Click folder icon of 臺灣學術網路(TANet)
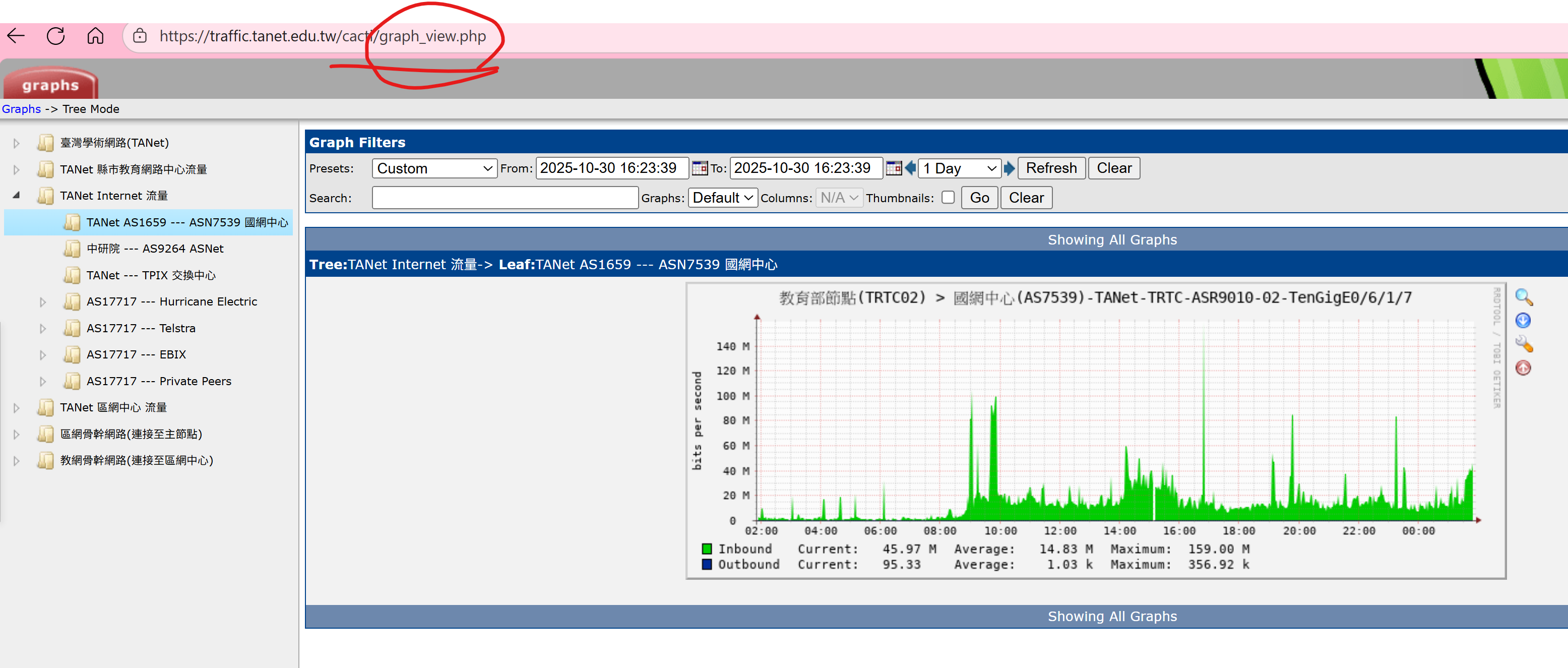1568x668 pixels. point(46,143)
